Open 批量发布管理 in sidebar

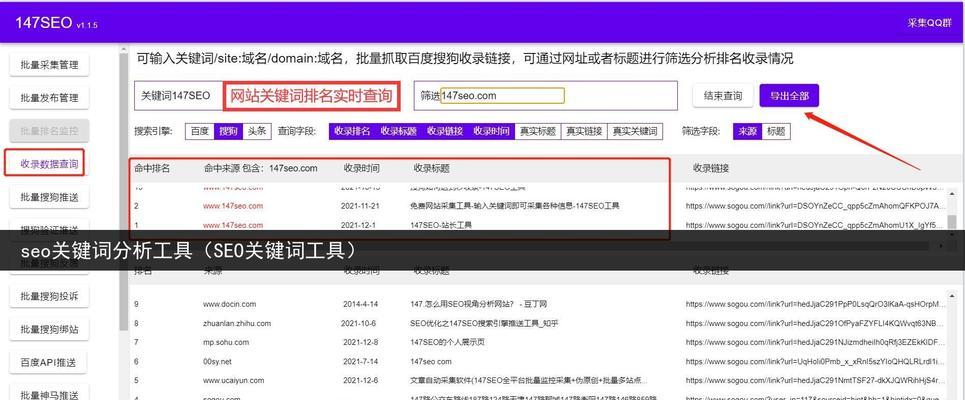click(49, 98)
